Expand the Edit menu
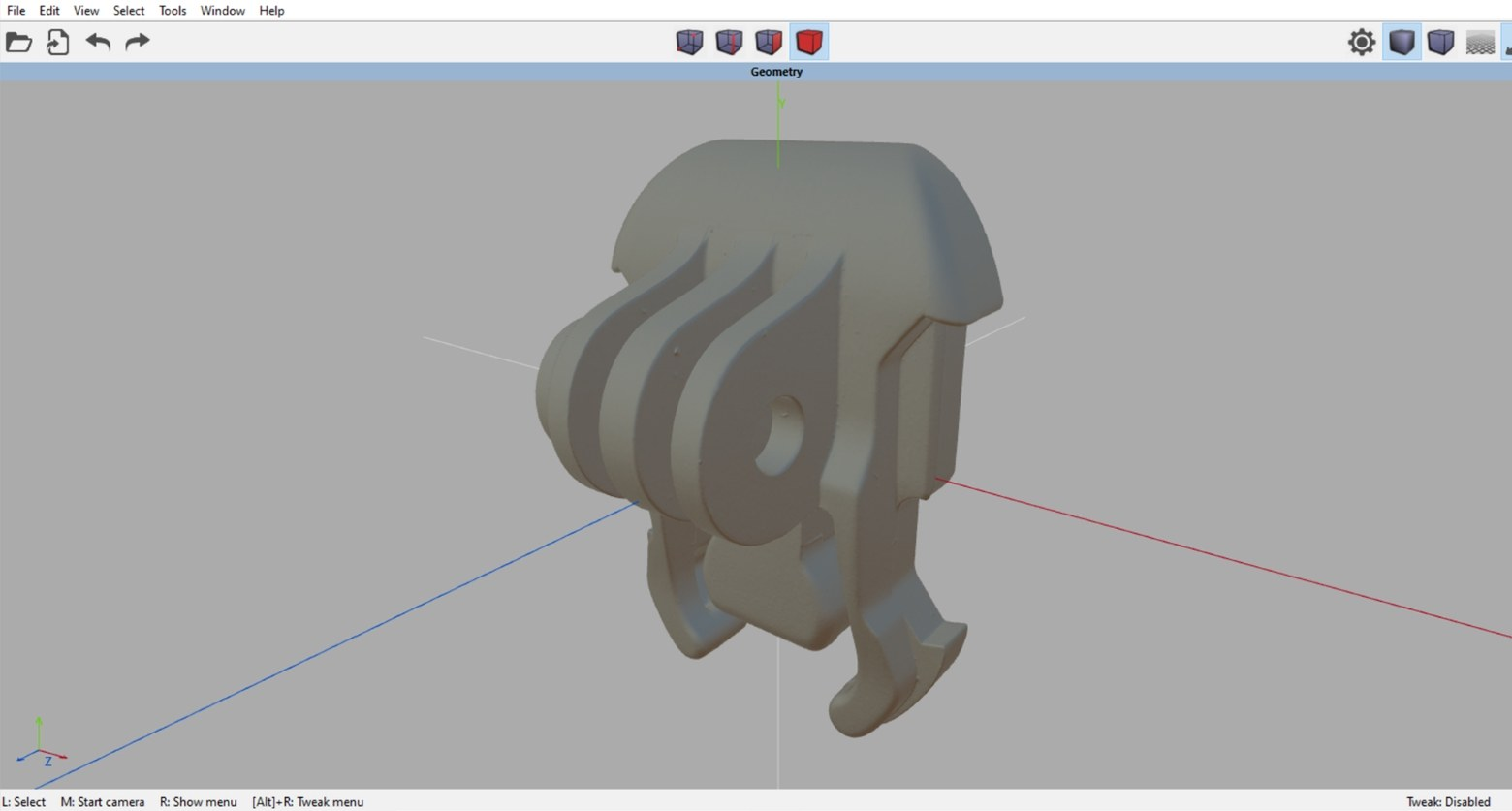 coord(49,11)
